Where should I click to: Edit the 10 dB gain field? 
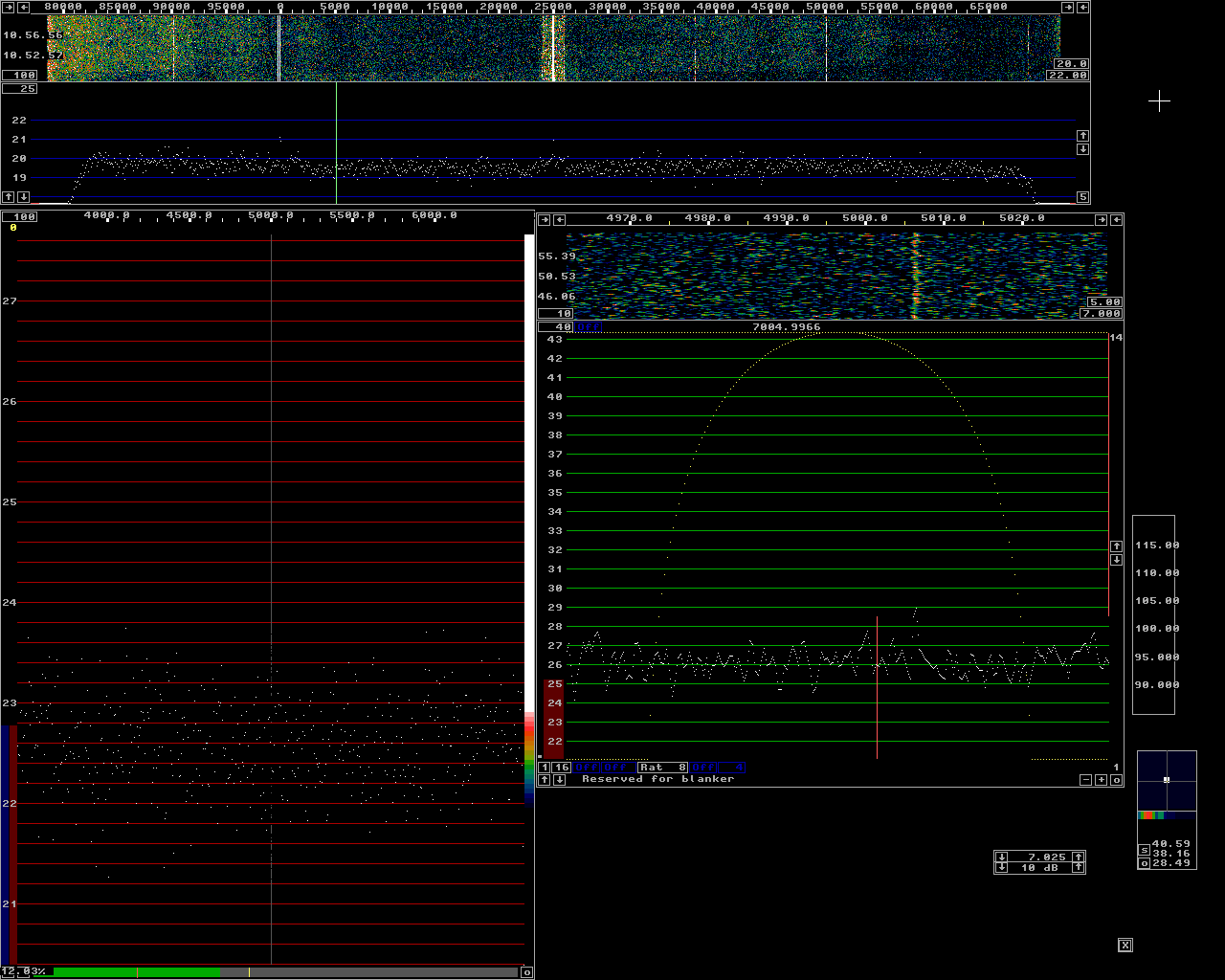coord(1040,868)
